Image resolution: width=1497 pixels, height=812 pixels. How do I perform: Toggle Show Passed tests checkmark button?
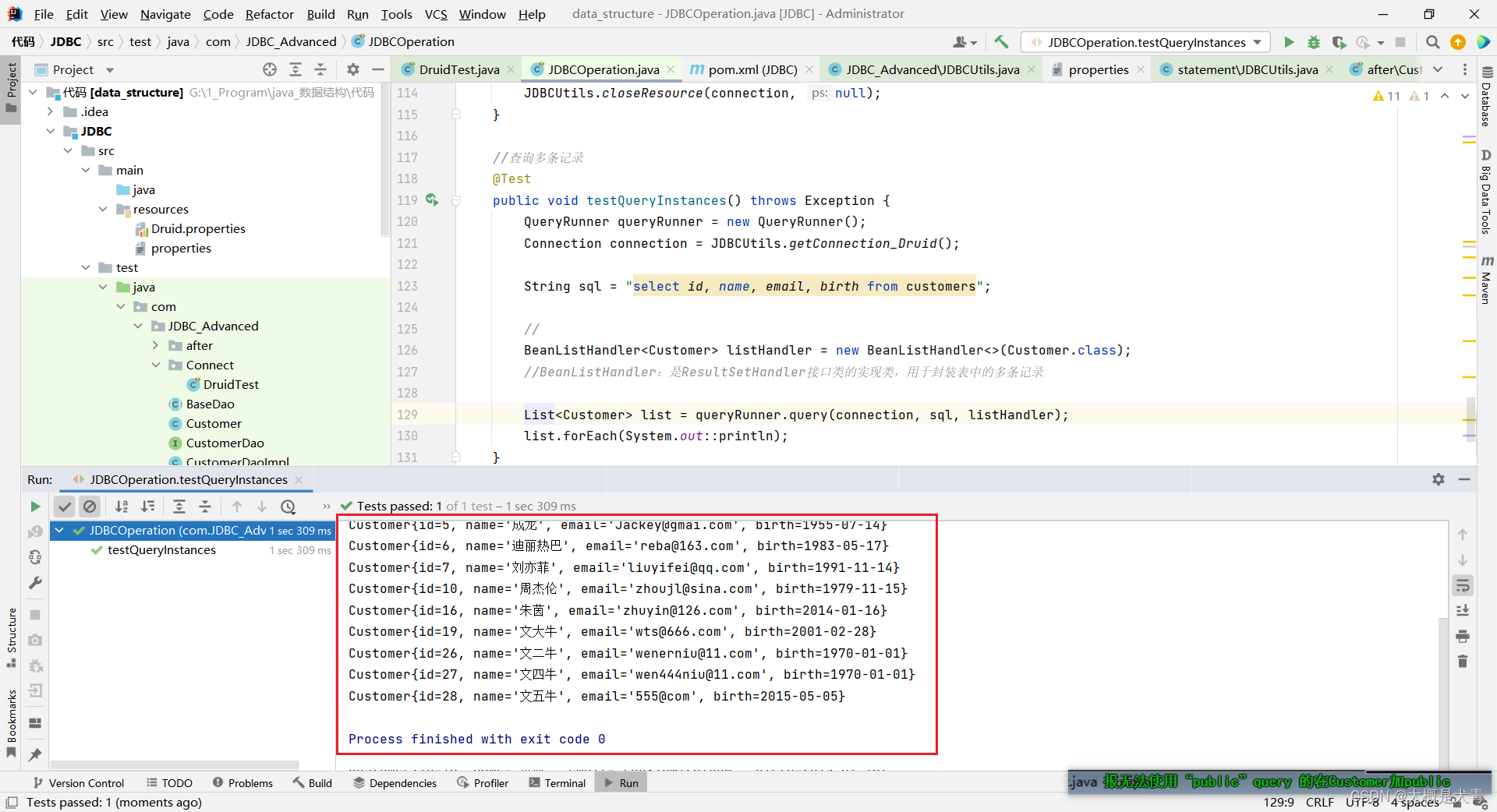65,507
